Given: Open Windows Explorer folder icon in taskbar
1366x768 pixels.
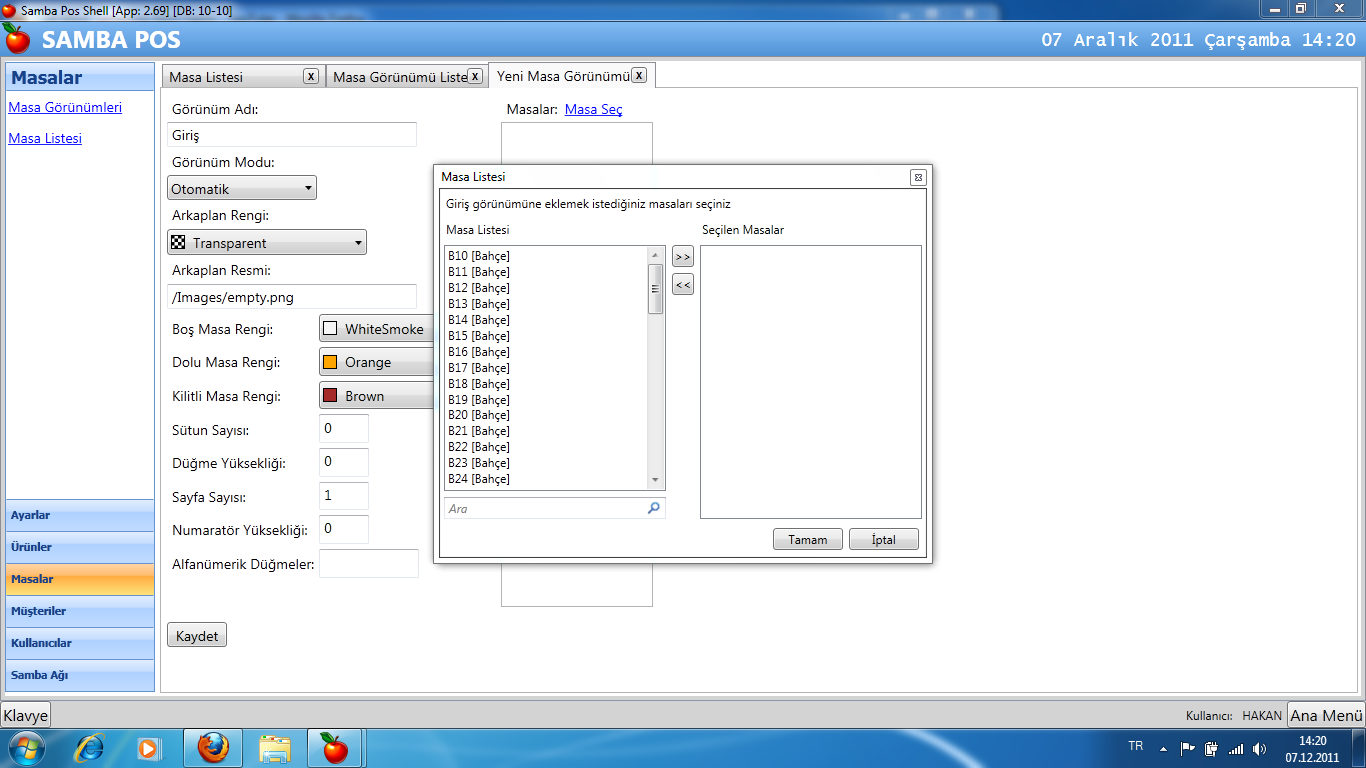Looking at the screenshot, I should [274, 747].
